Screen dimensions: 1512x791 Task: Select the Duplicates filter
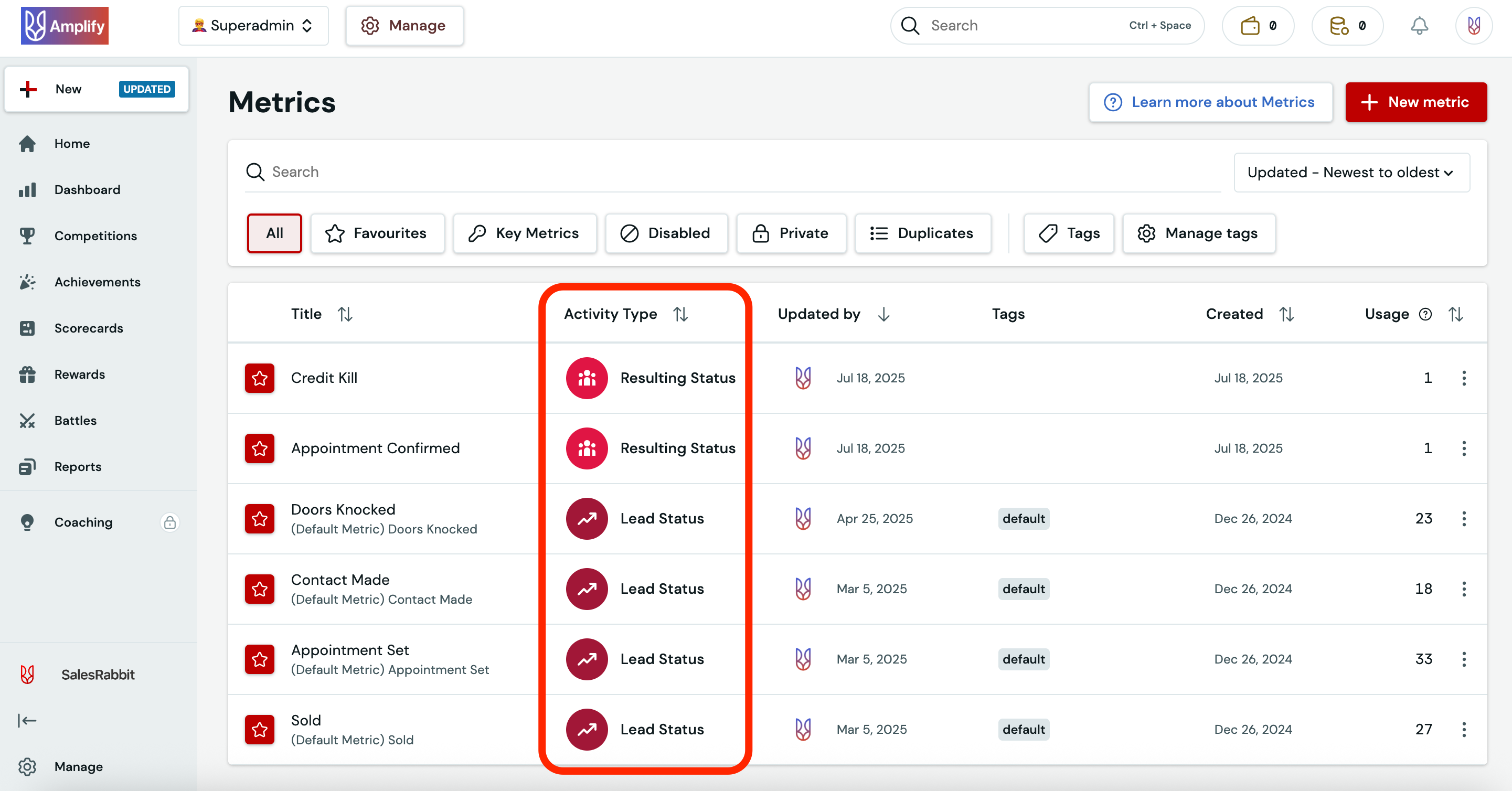tap(923, 233)
